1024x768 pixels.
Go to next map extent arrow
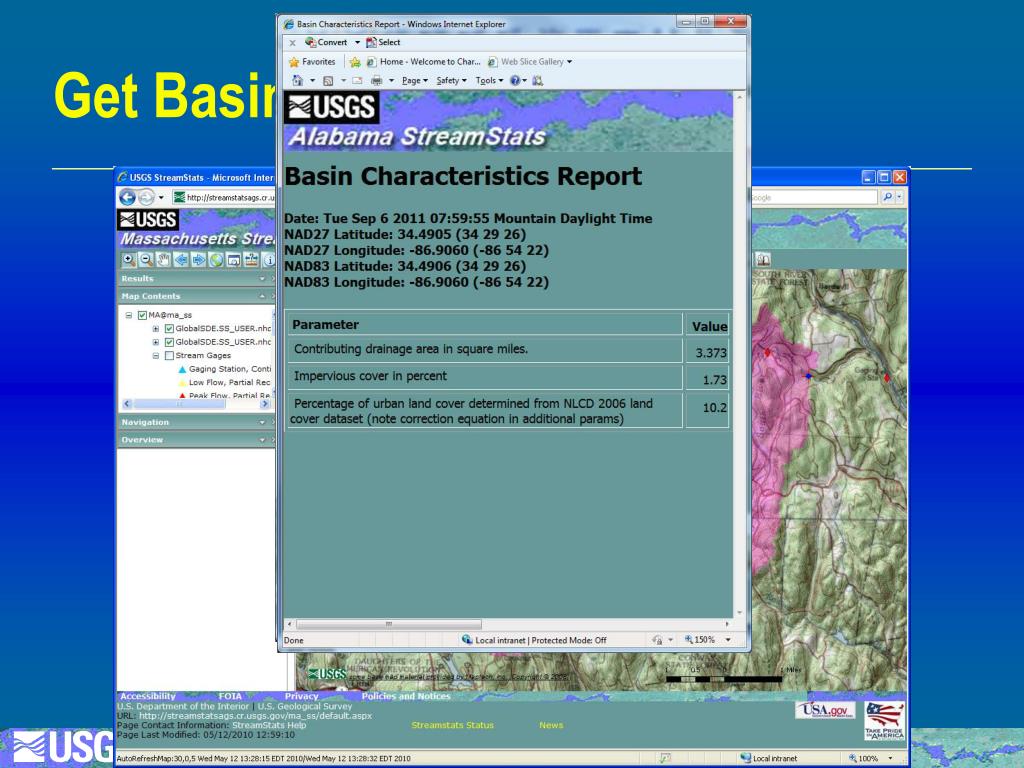199,260
